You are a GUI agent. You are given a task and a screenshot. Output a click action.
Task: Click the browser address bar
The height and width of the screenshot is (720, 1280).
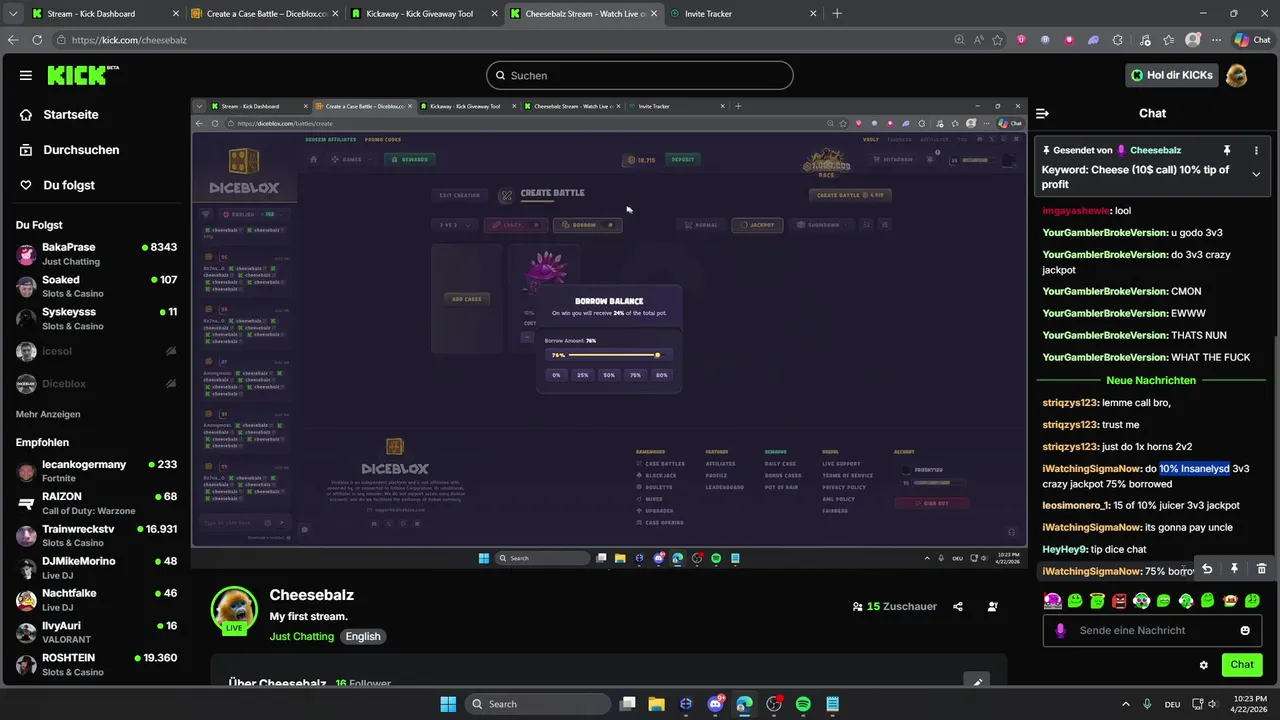click(500, 40)
